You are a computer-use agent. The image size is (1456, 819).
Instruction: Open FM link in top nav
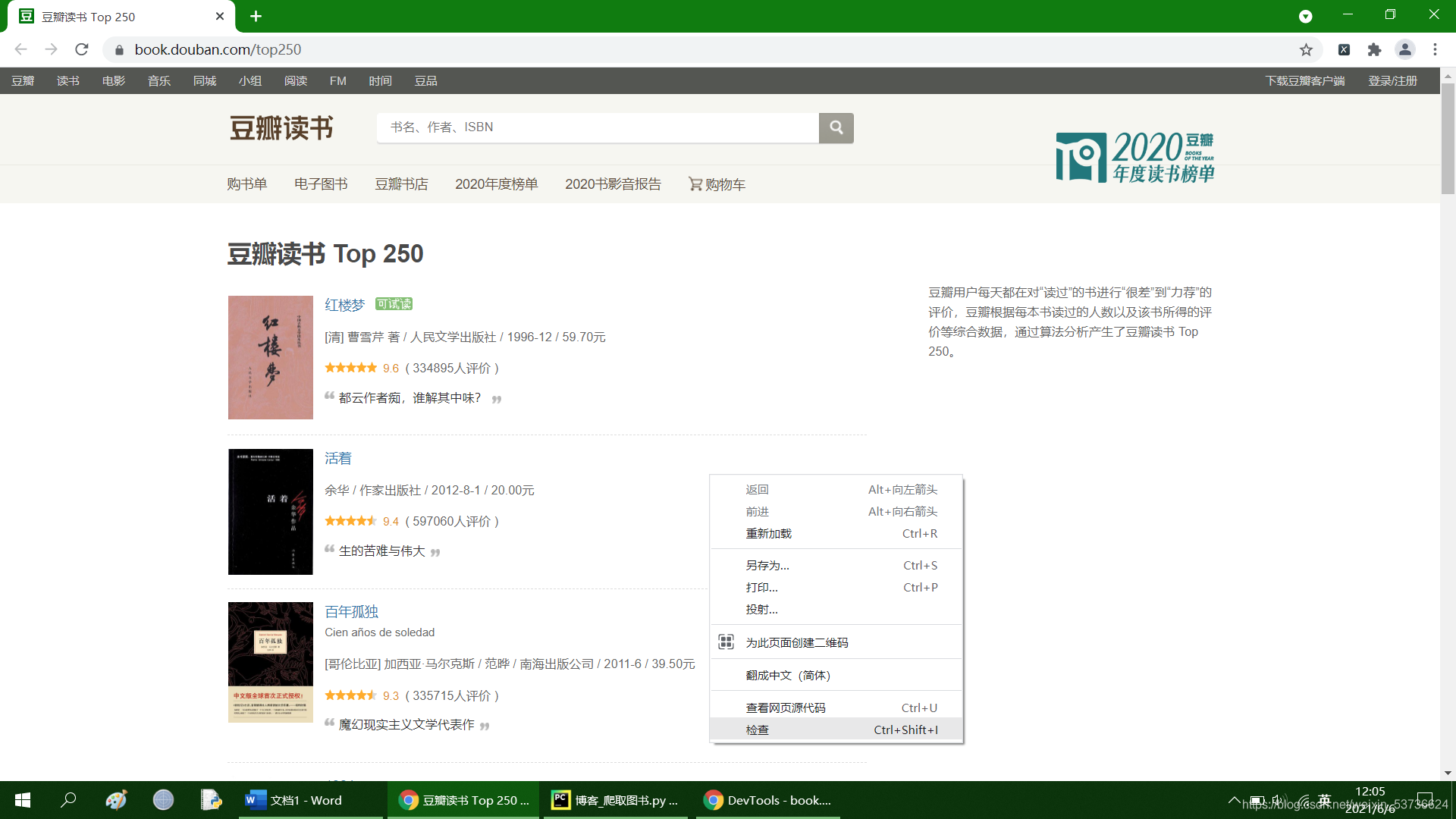tap(338, 81)
